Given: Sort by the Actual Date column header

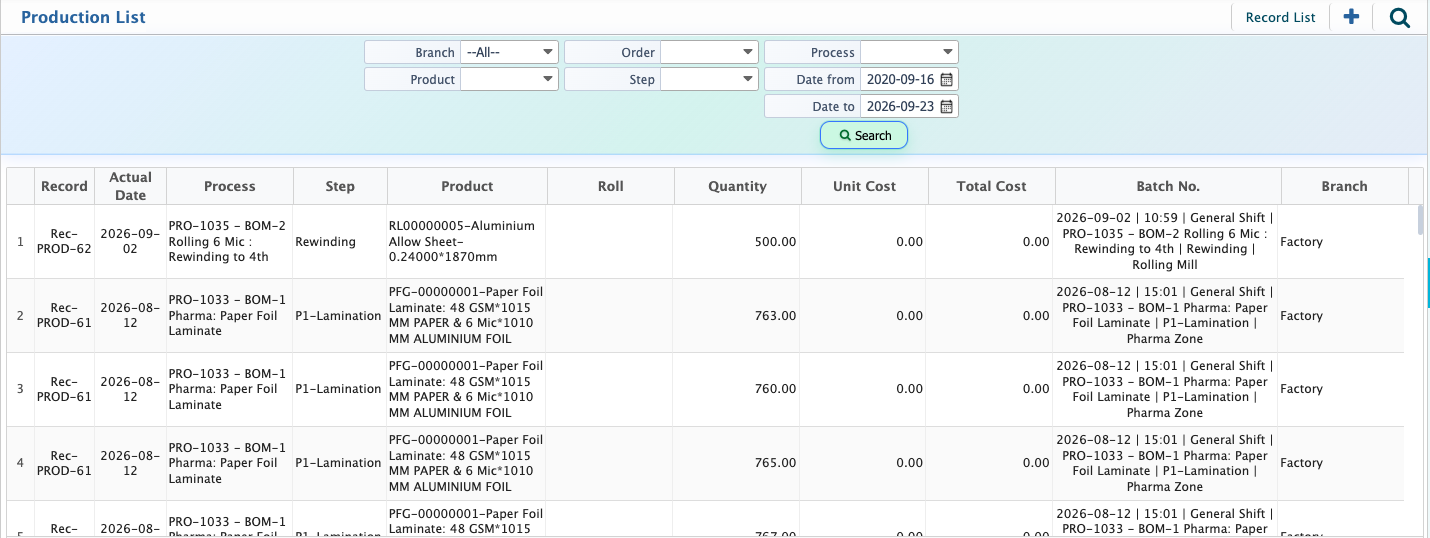Looking at the screenshot, I should point(130,186).
